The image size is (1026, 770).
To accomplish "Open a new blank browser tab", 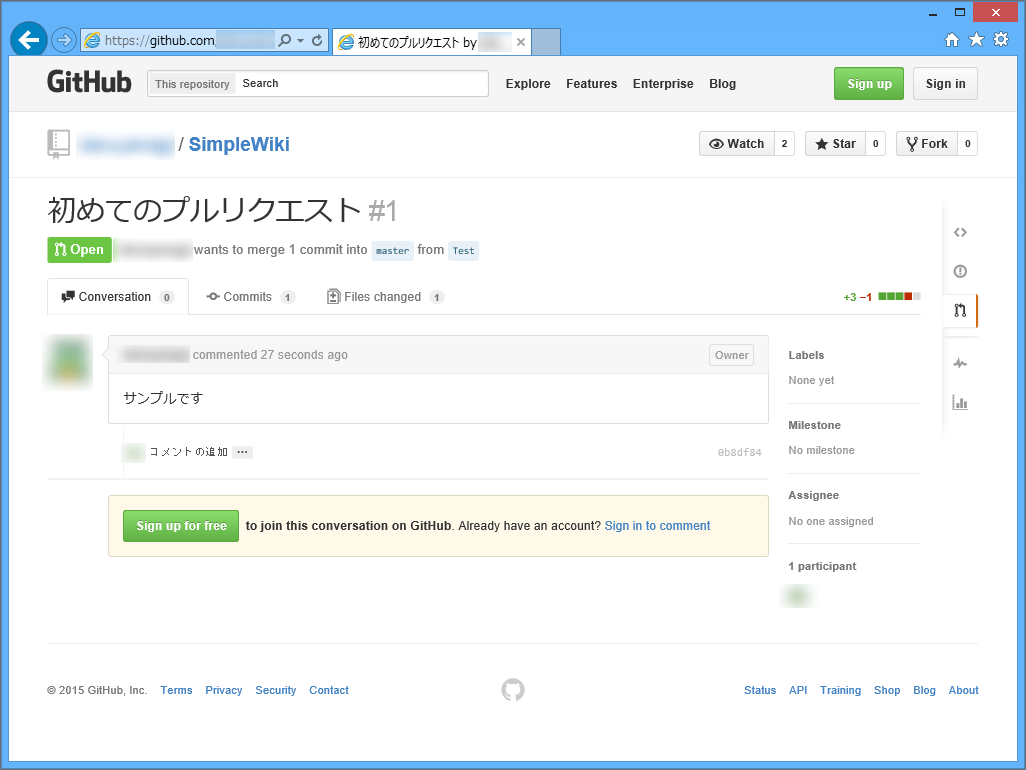I will 546,42.
